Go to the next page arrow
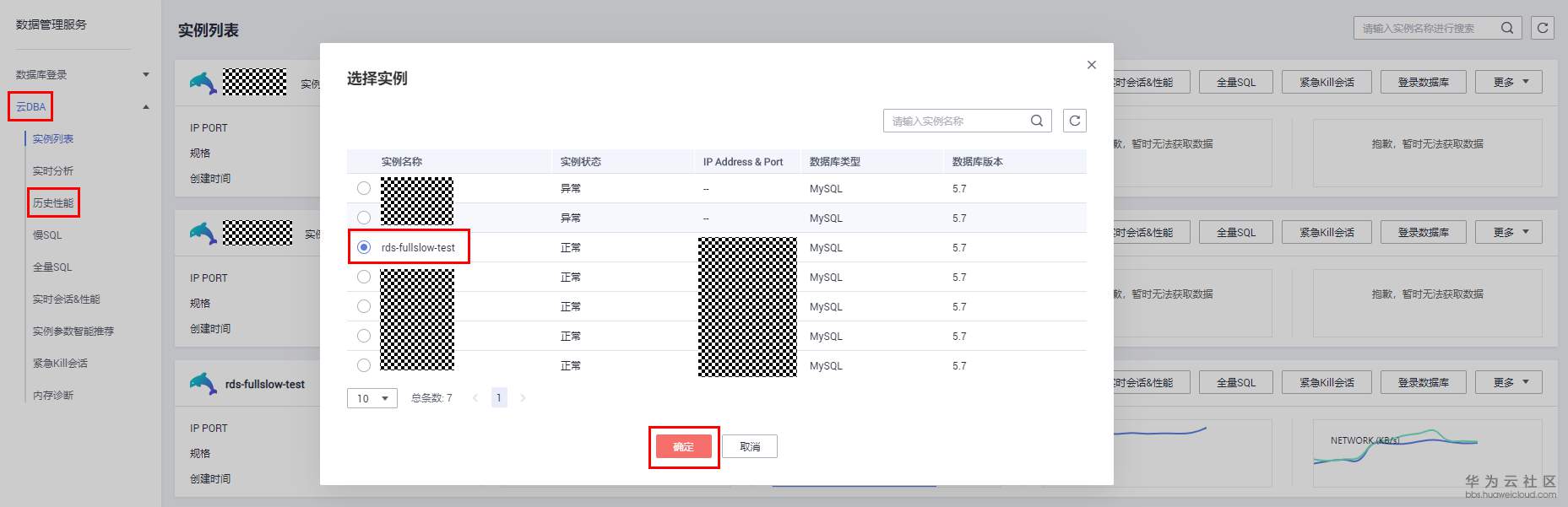This screenshot has height=507, width=1568. [523, 398]
